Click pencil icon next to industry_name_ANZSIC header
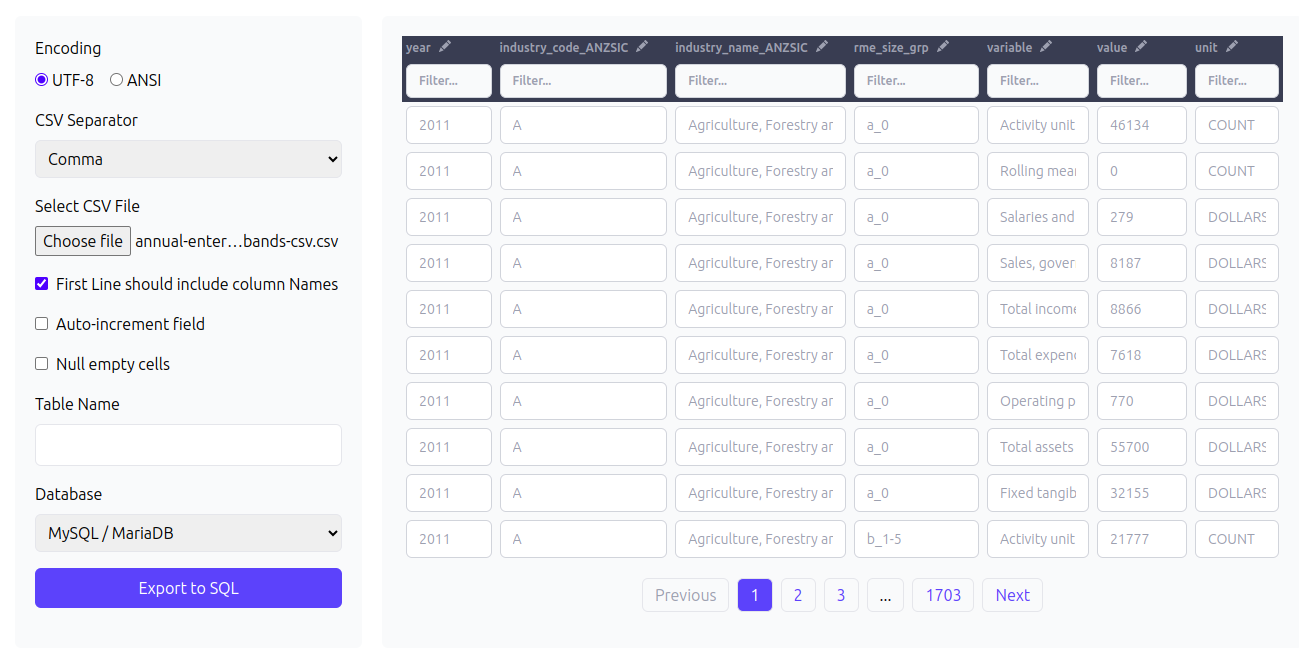This screenshot has width=1299, height=661. coord(822,47)
